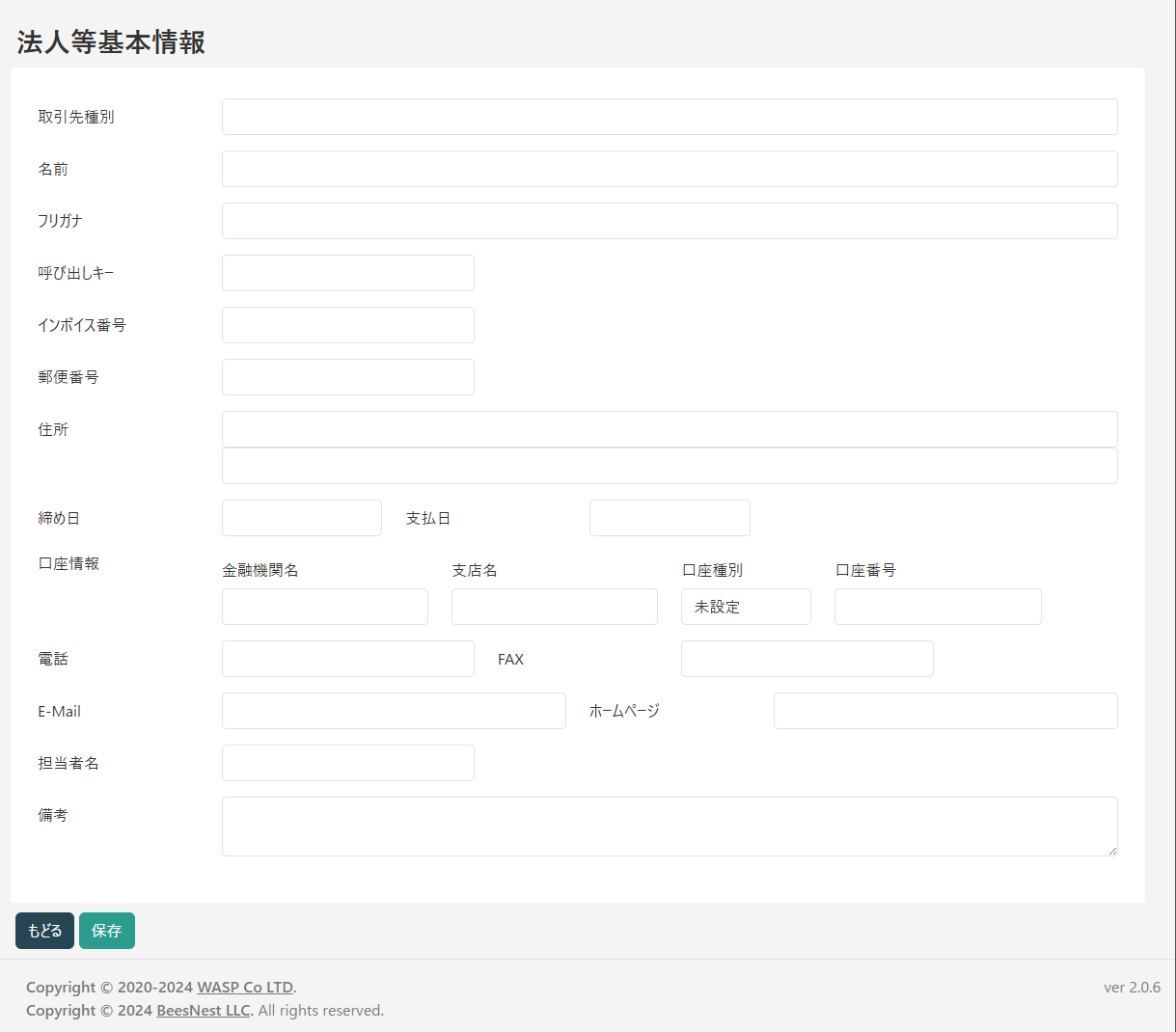Click the 取引先種別 input field
Viewport: 1176px width, 1032px height.
point(670,117)
